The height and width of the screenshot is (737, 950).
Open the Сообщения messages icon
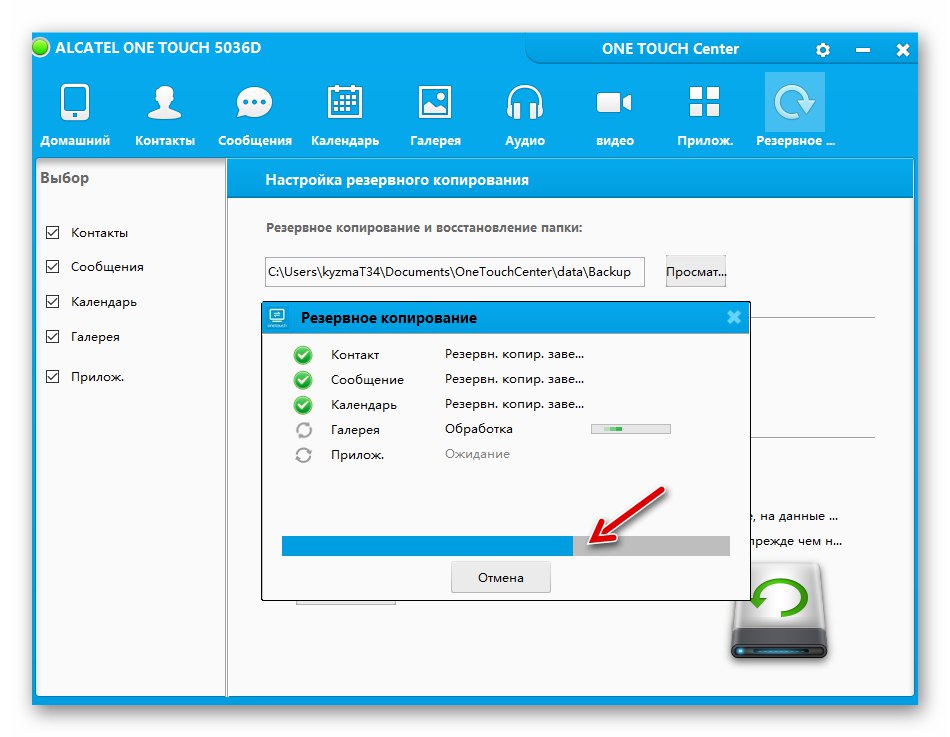point(254,103)
